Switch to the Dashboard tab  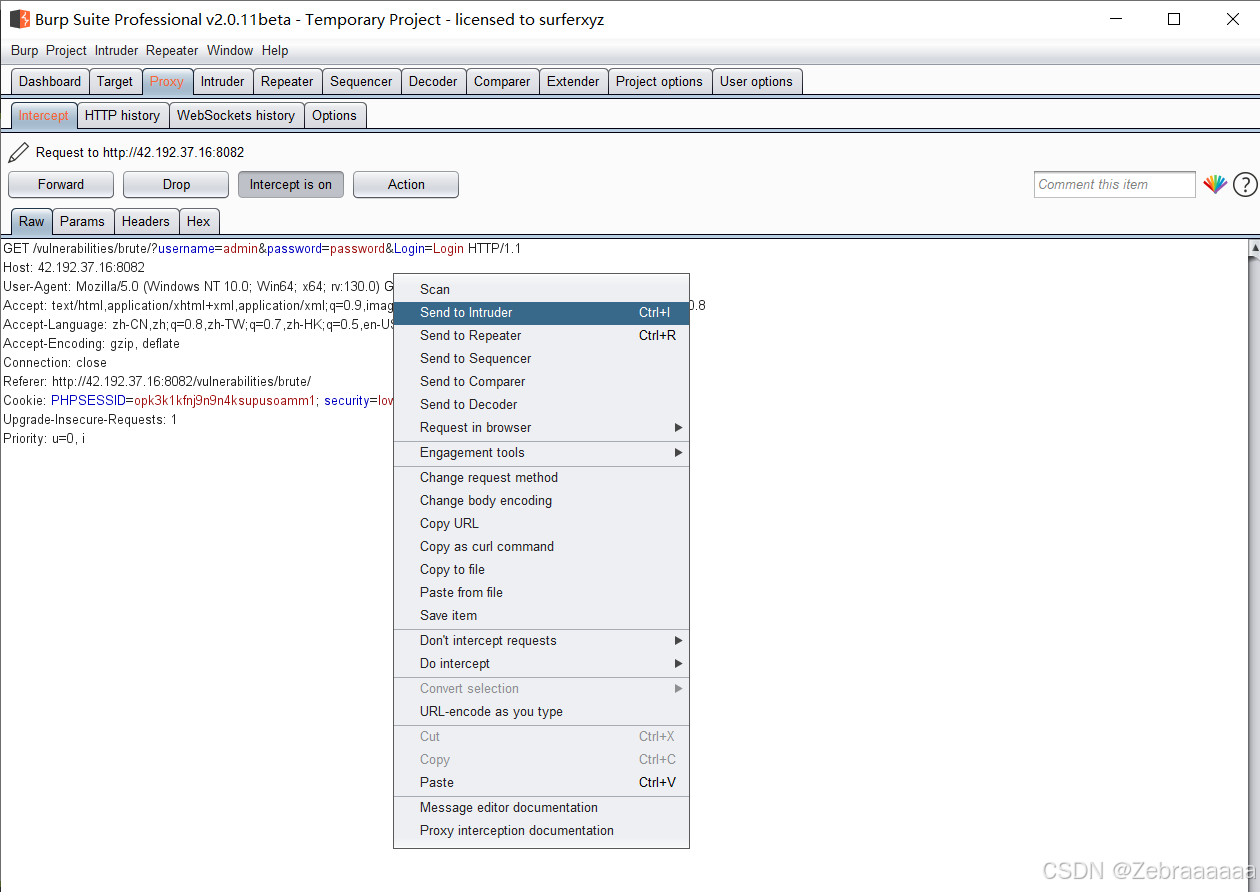[x=50, y=81]
